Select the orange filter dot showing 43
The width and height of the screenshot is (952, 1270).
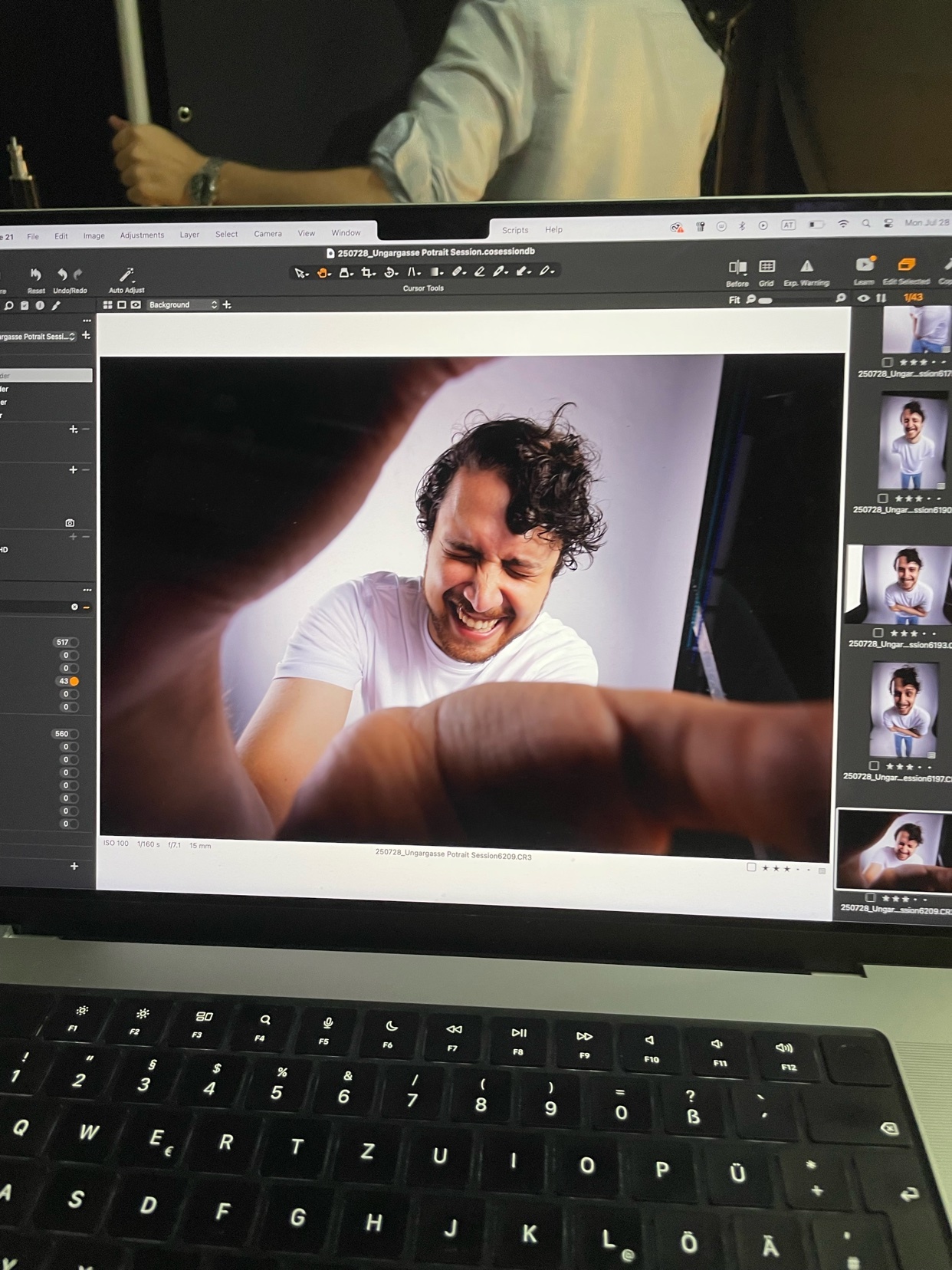point(74,681)
